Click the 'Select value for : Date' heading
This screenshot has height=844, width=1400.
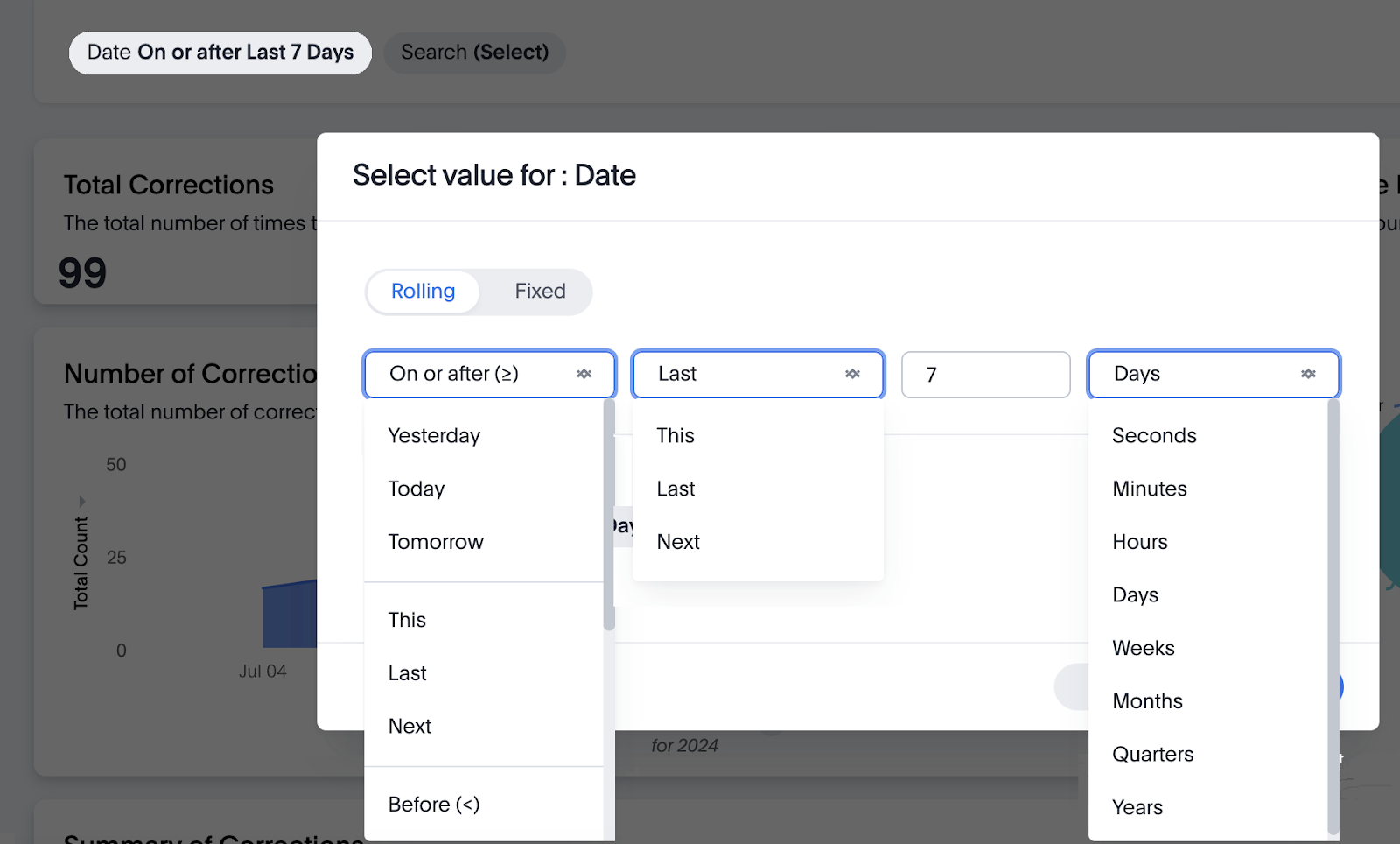tap(494, 176)
